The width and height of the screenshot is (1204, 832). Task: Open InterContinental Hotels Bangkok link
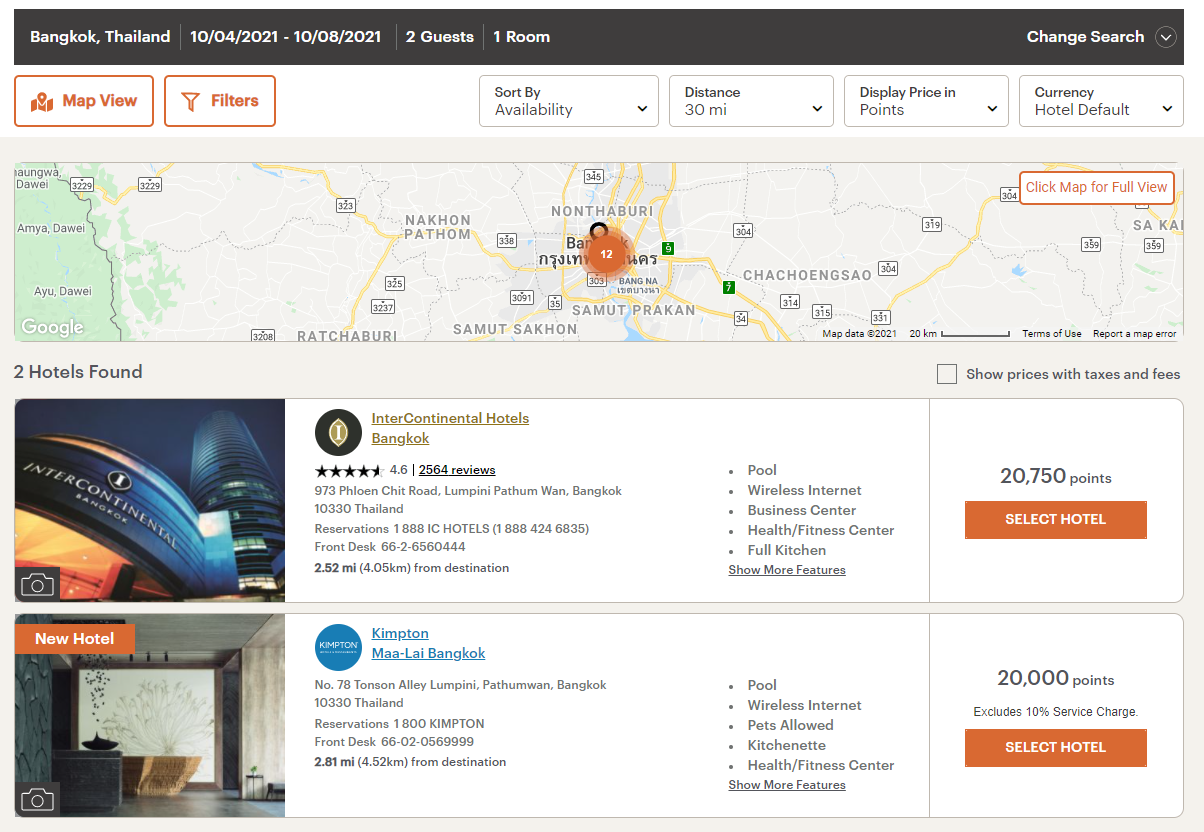pos(450,428)
